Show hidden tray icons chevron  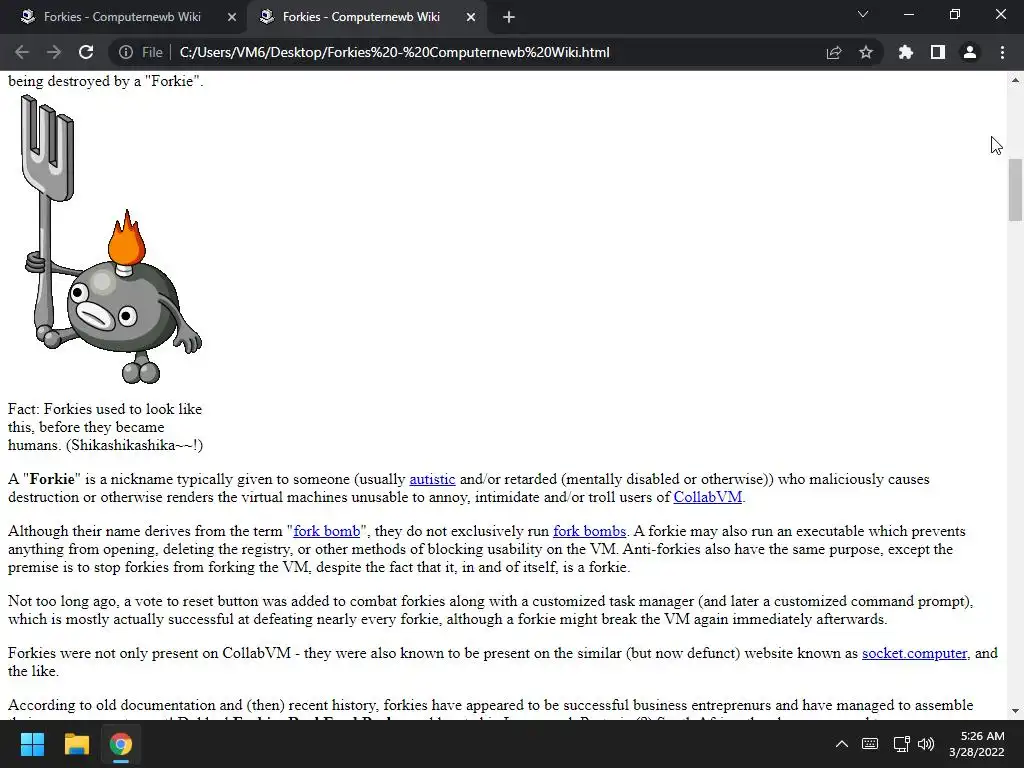tap(842, 744)
